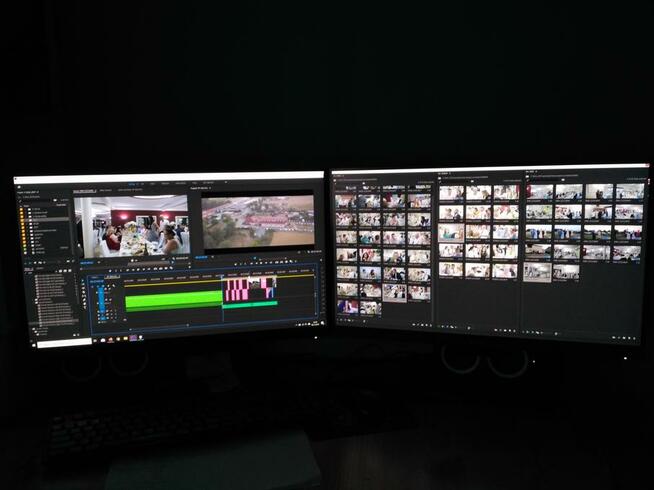Open first thumbnail in the middle bin panel
The image size is (654, 490).
tap(451, 193)
